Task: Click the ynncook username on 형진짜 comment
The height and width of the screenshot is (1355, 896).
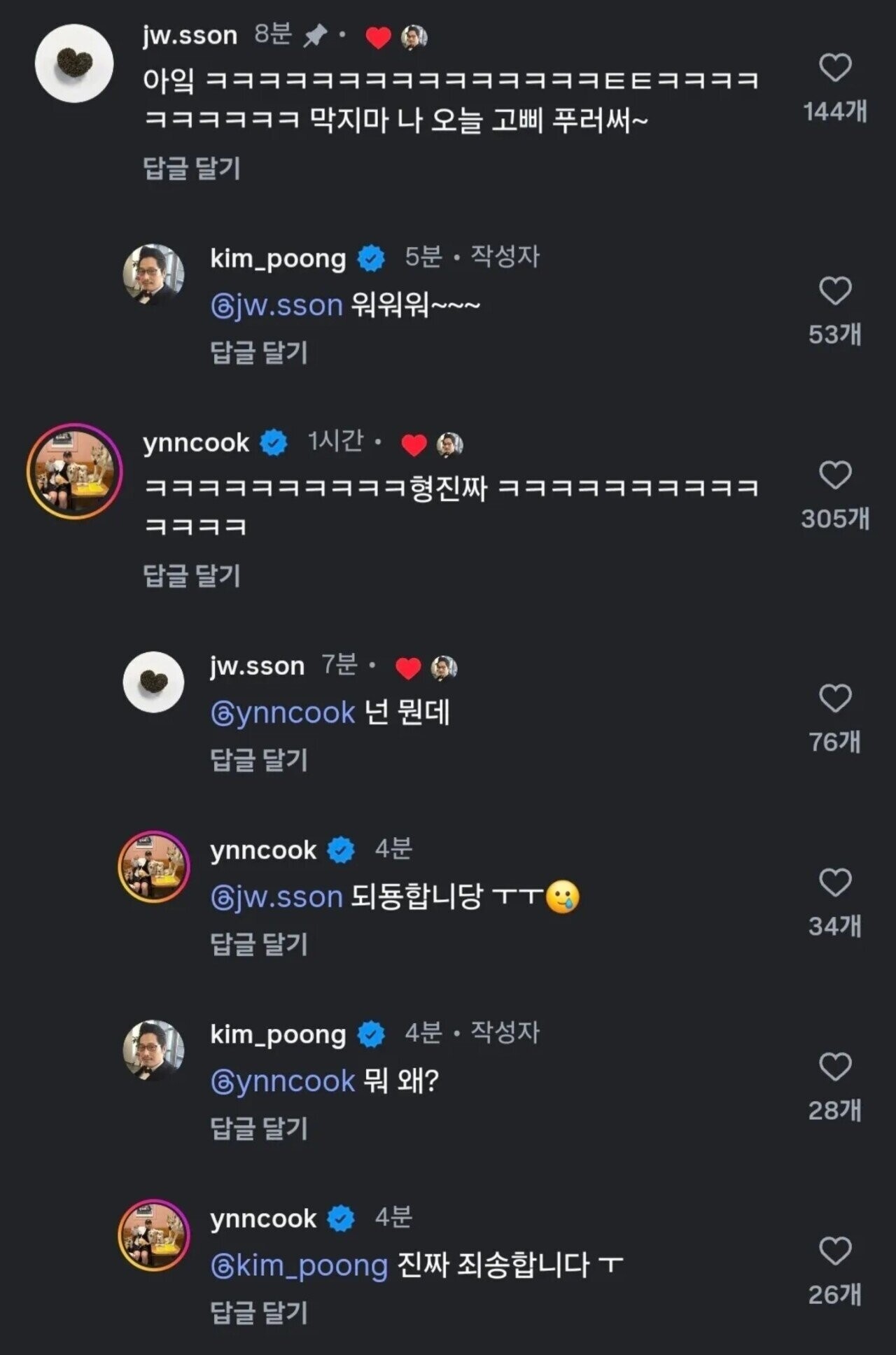Action: [x=196, y=443]
